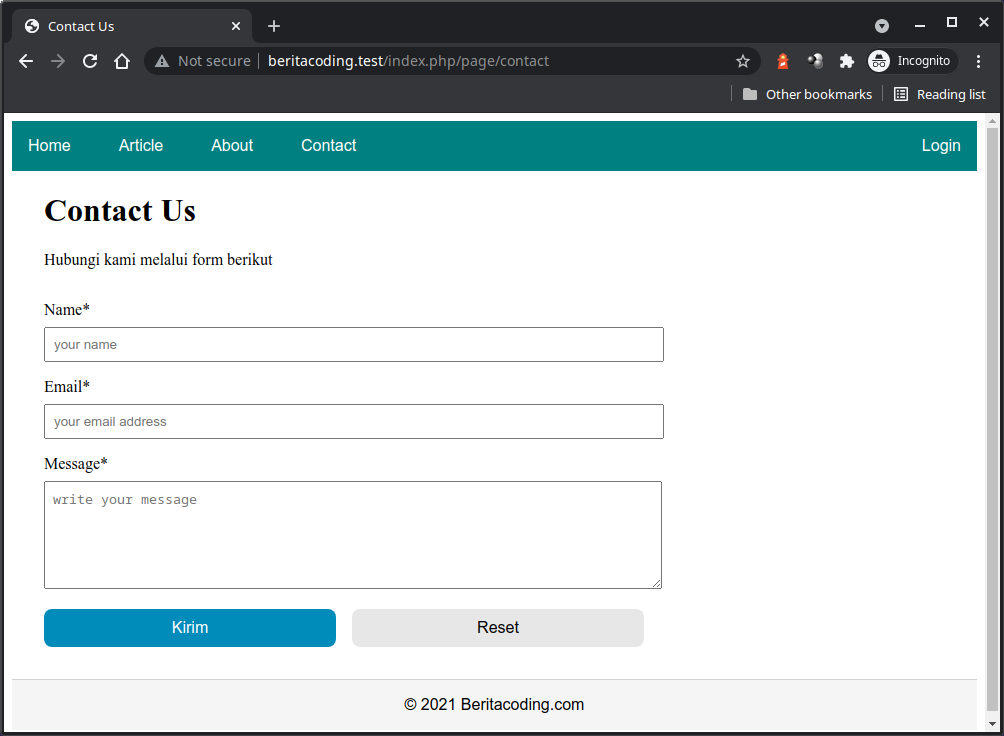Viewport: 1004px width, 736px height.
Task: Open Chrome's three-dot menu
Action: [x=978, y=61]
